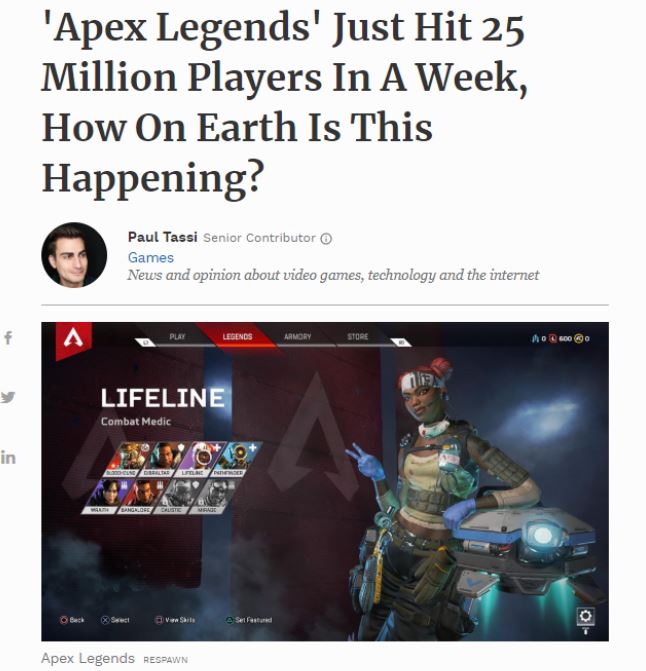Click the View Skills prompt
Image resolution: width=646 pixels, height=671 pixels.
pos(175,620)
